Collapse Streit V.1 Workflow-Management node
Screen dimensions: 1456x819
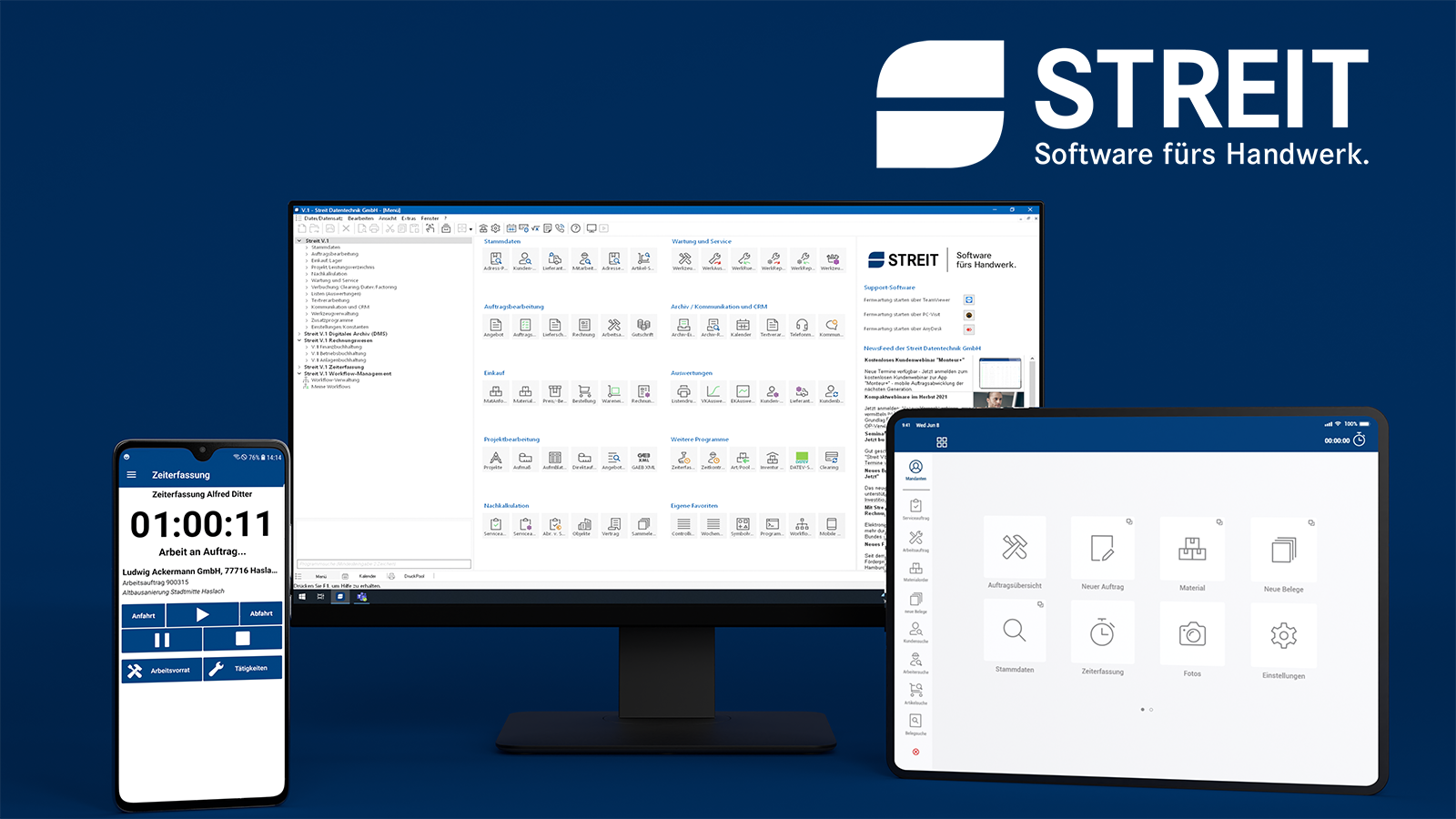click(299, 373)
